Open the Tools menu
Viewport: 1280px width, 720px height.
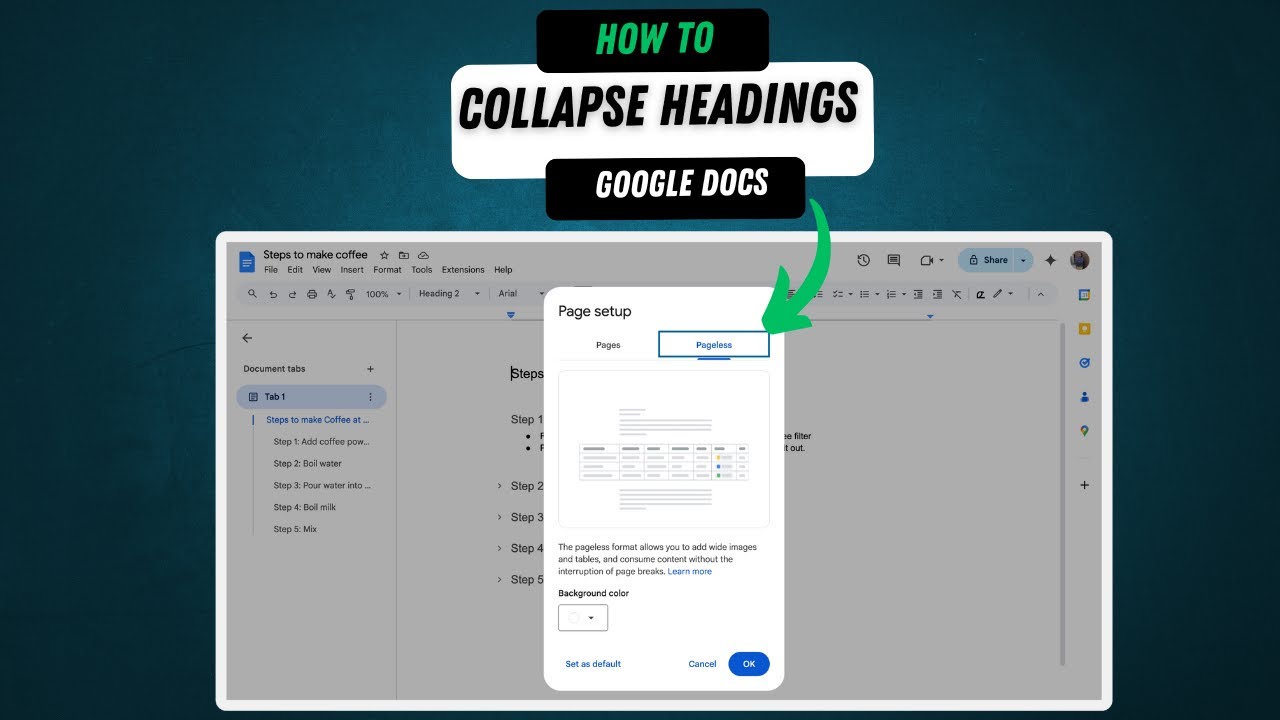[422, 270]
